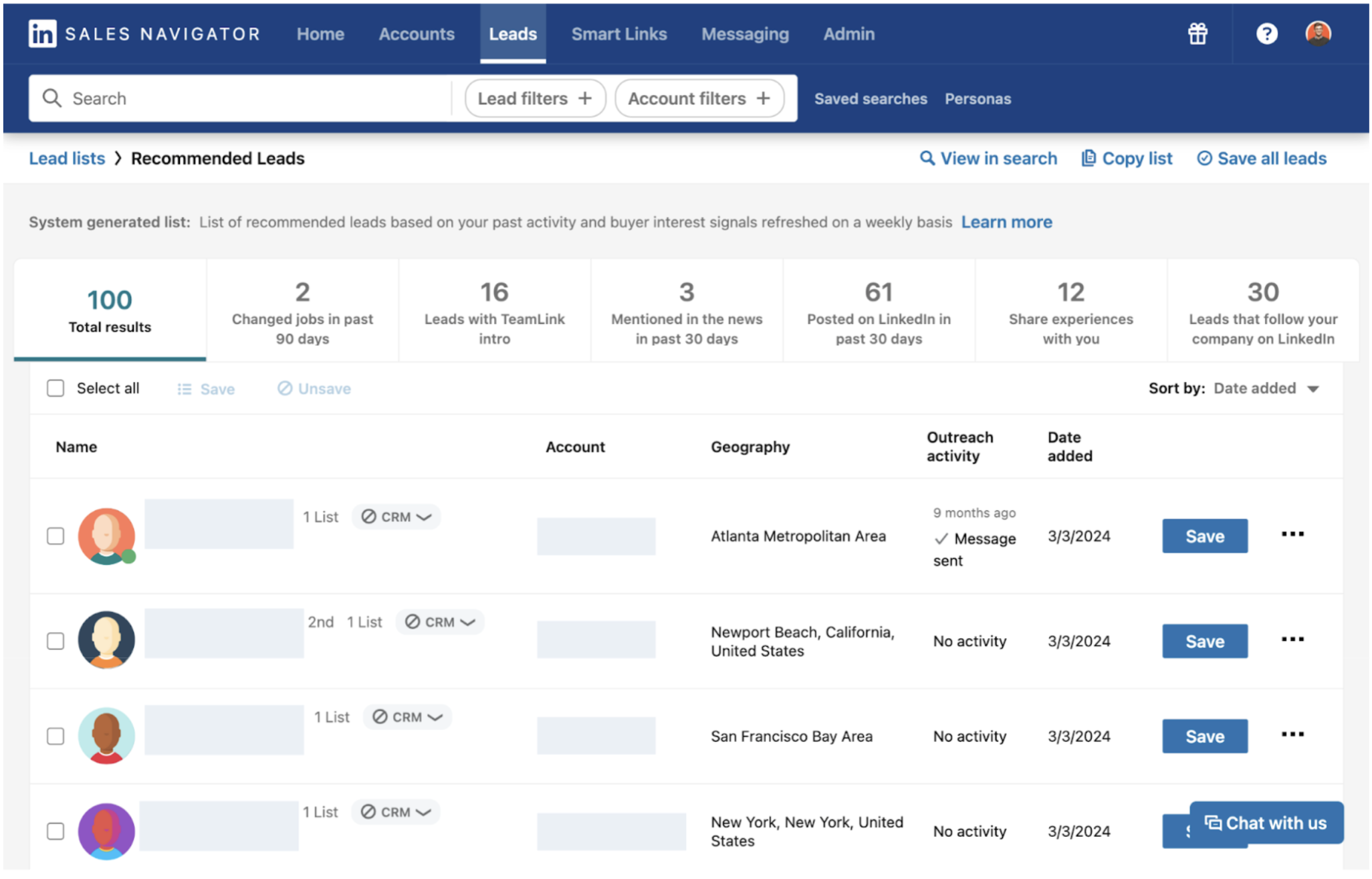Click the Lead lists breadcrumb link
The image size is (1372, 879).
pos(67,159)
